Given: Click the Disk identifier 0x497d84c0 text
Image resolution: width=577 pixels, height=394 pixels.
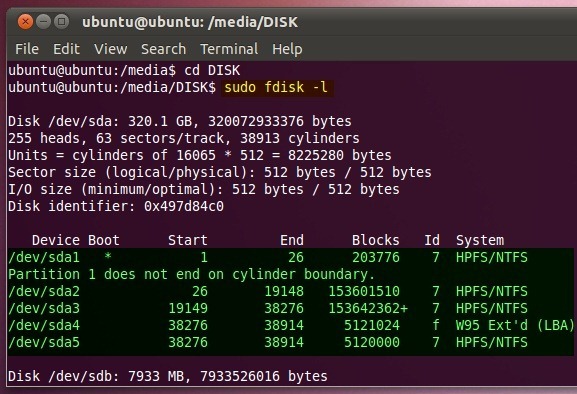Looking at the screenshot, I should [x=116, y=206].
